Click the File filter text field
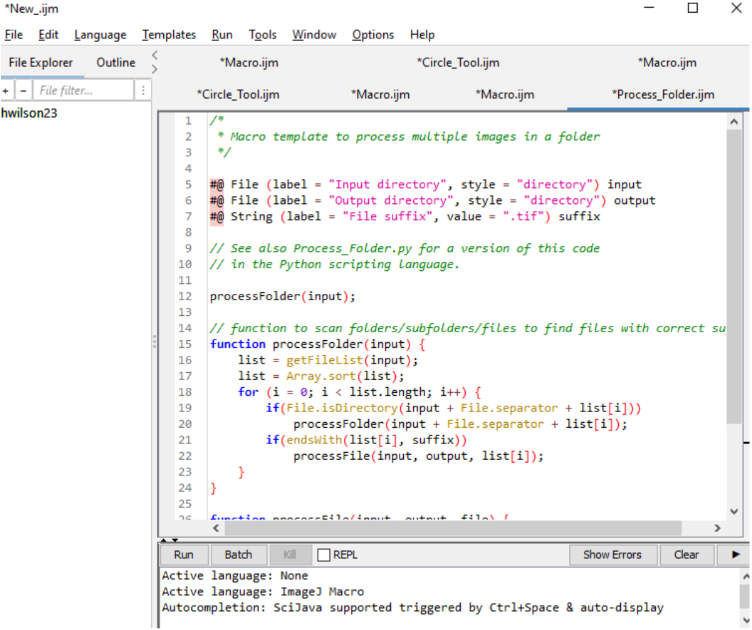Viewport: 752px width, 630px height. tap(83, 90)
